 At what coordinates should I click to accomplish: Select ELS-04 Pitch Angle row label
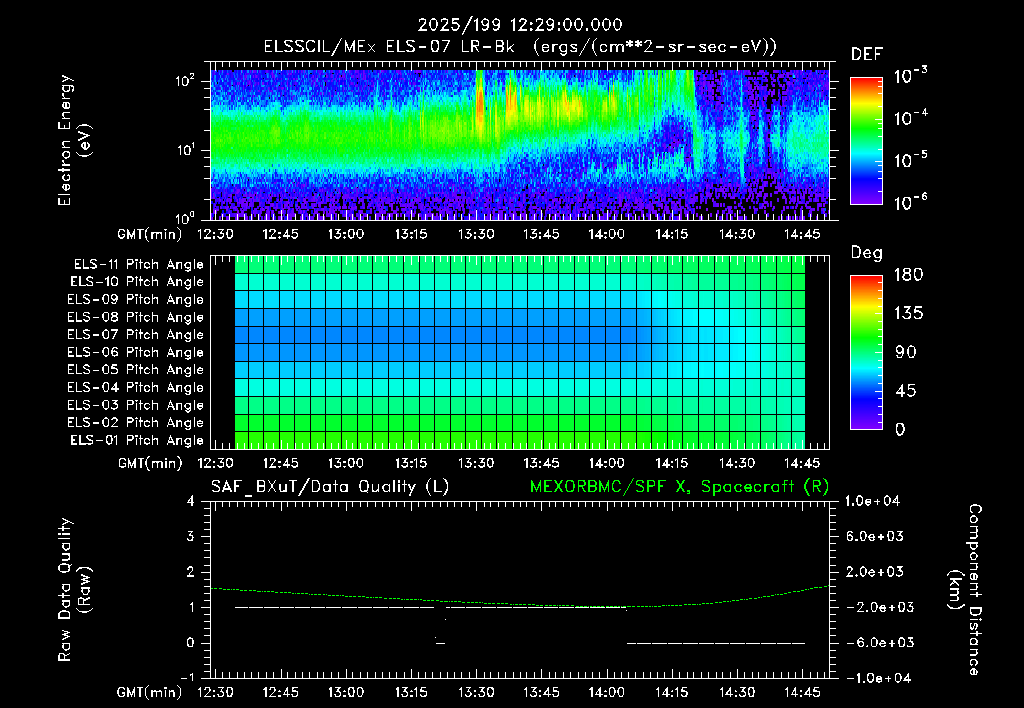tap(136, 387)
